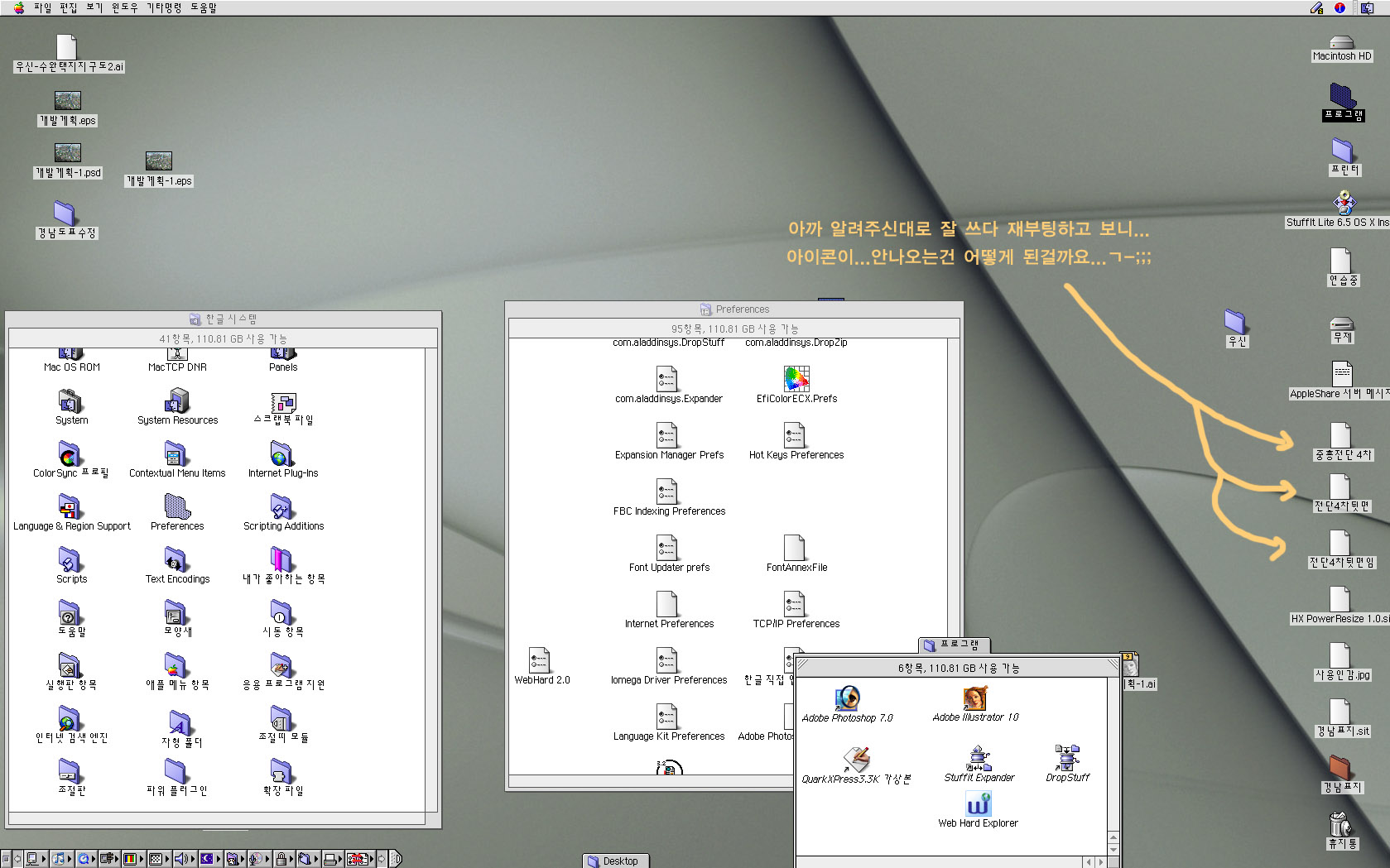Click the 프로그램 window title tab
Image resolution: width=1390 pixels, height=868 pixels.
tap(955, 645)
